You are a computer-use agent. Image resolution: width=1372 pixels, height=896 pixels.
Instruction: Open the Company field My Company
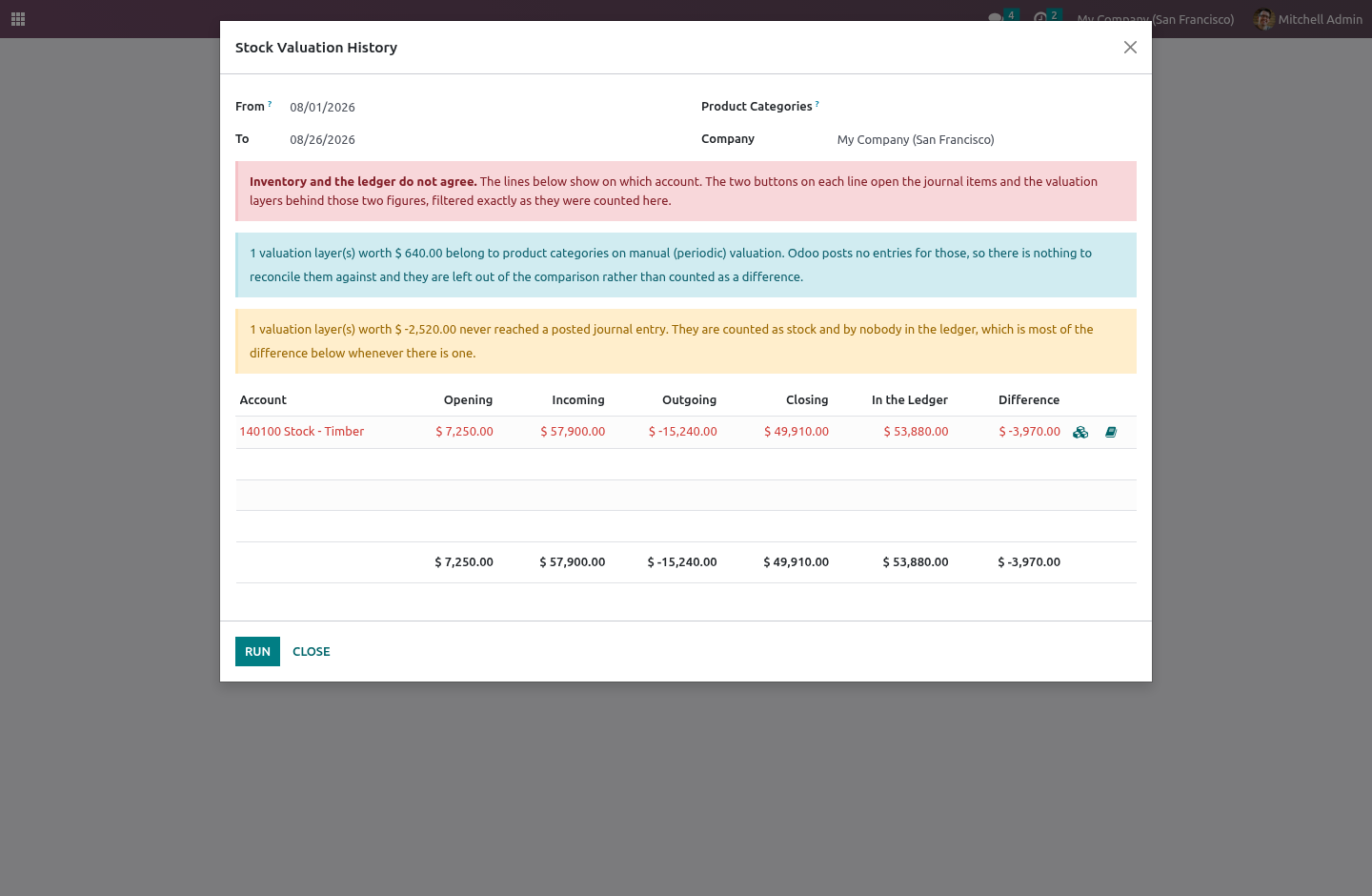[986, 139]
